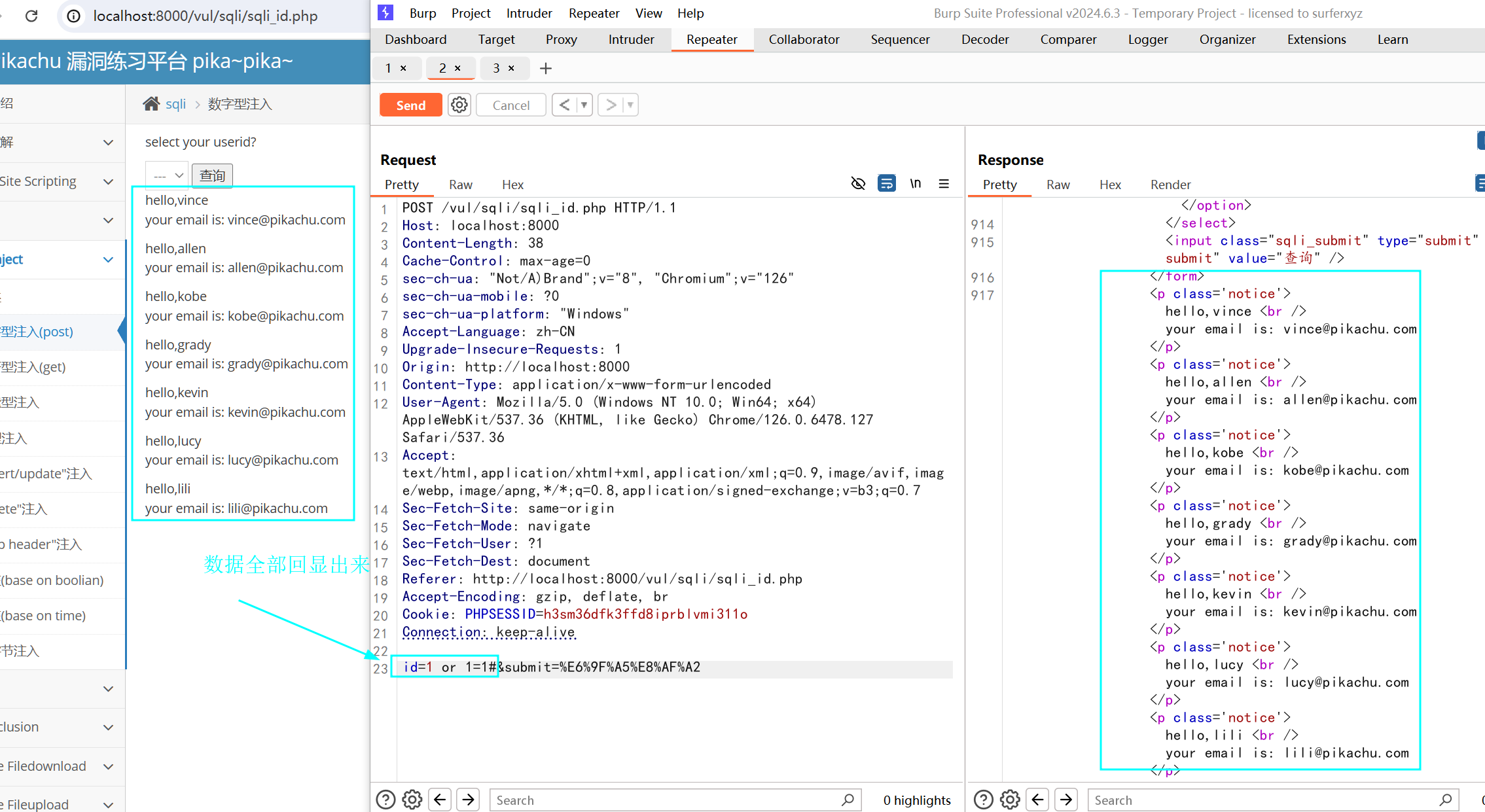
Task: Open the Intruder menu
Action: click(x=529, y=13)
